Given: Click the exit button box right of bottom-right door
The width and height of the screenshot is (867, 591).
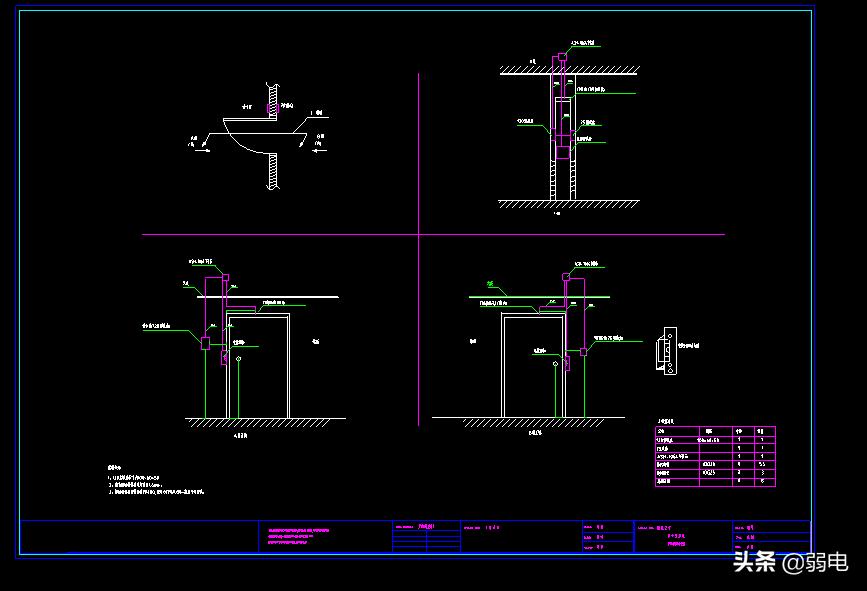Looking at the screenshot, I should point(582,350).
